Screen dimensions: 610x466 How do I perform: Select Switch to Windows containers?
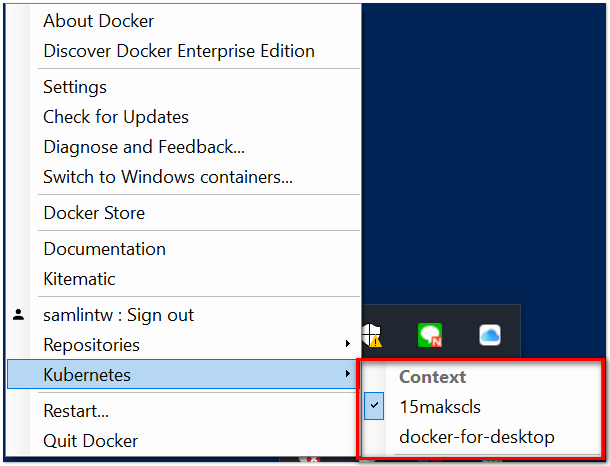coord(183,177)
